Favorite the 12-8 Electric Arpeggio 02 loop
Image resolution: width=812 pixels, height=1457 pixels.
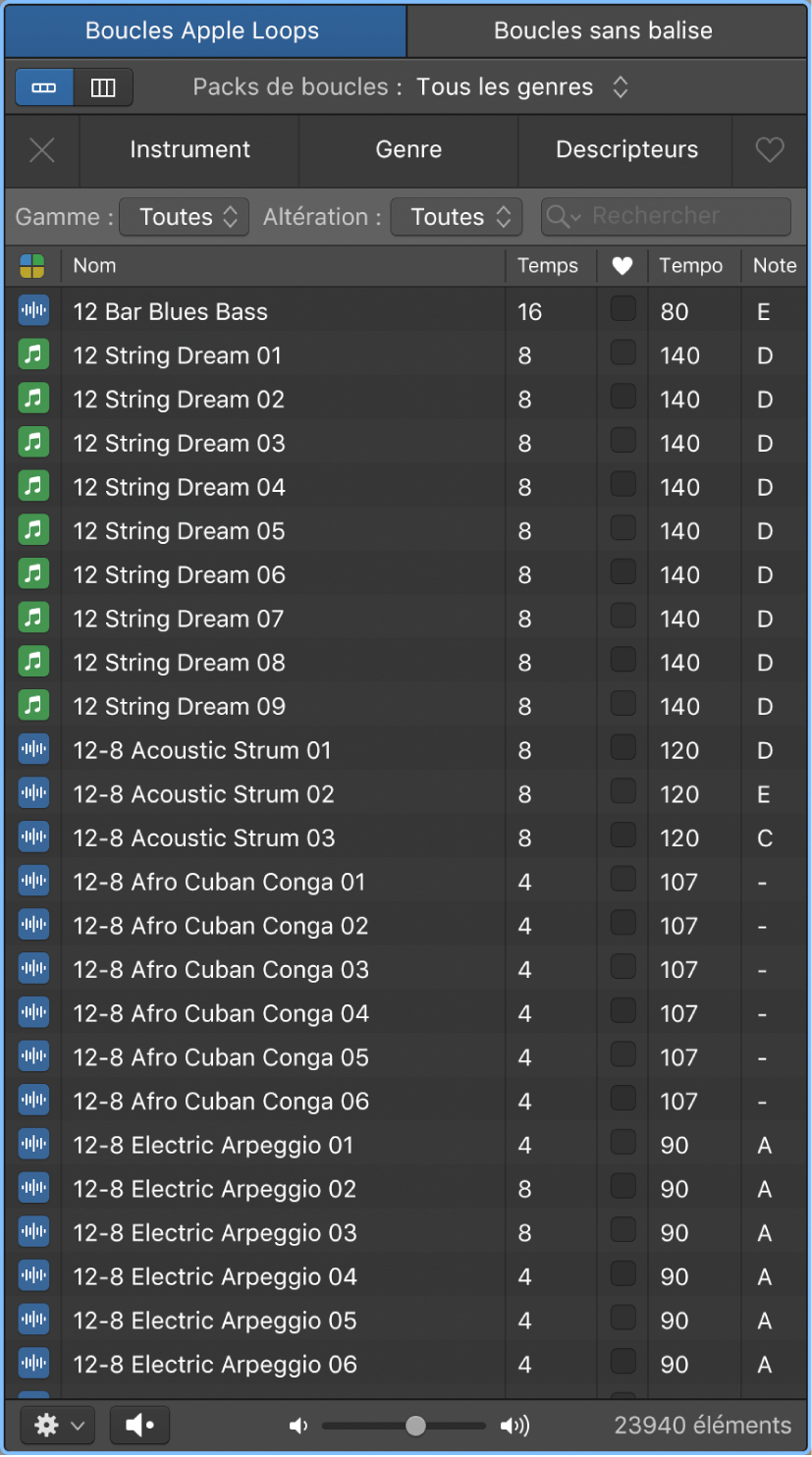623,1186
